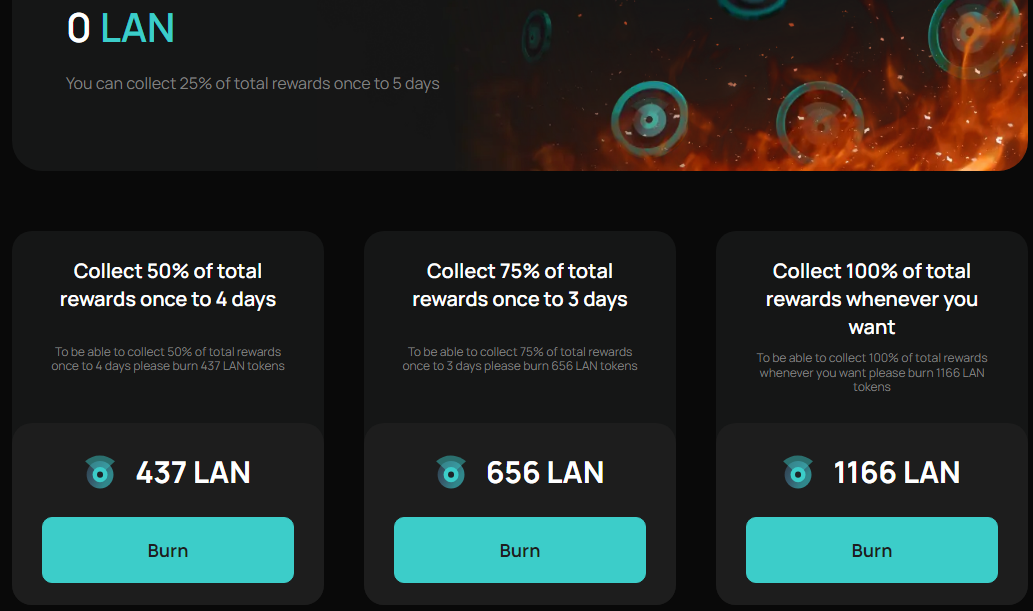Select the LAN token icon next to 656 LAN
This screenshot has width=1033, height=611.
coord(451,472)
